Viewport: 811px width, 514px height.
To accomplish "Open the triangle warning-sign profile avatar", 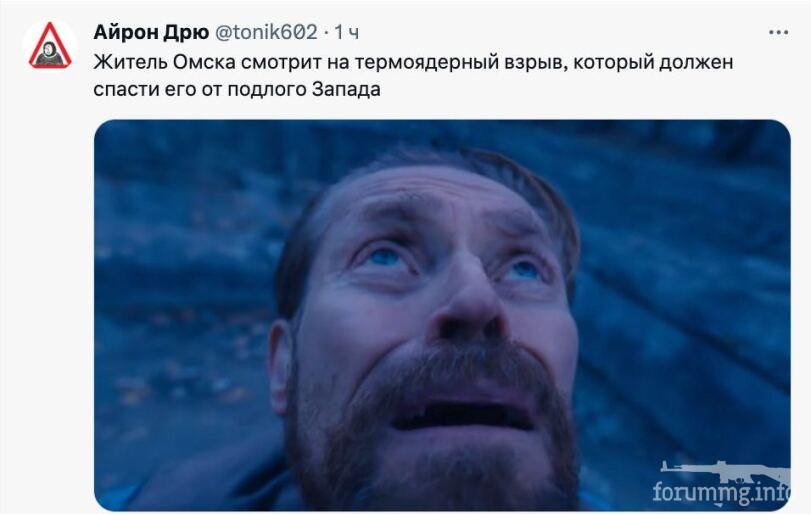I will pos(50,46).
